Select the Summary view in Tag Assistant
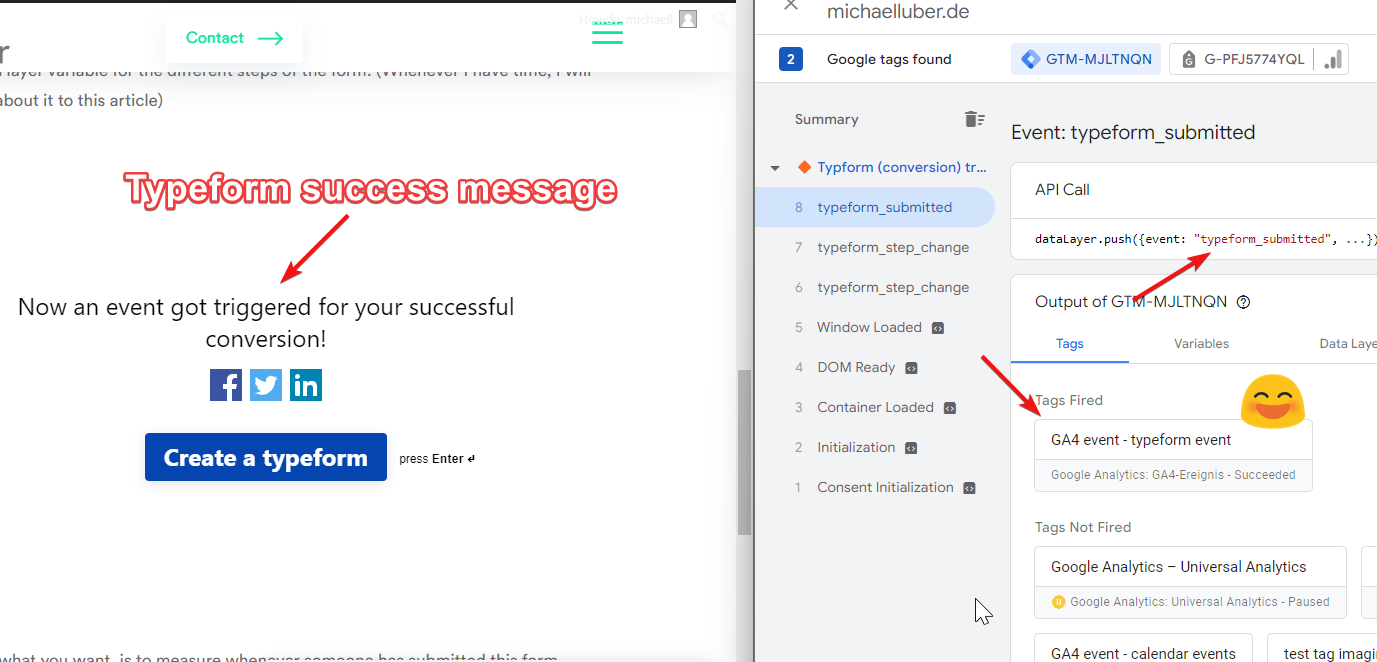This screenshot has height=662, width=1377. pyautogui.click(x=827, y=119)
